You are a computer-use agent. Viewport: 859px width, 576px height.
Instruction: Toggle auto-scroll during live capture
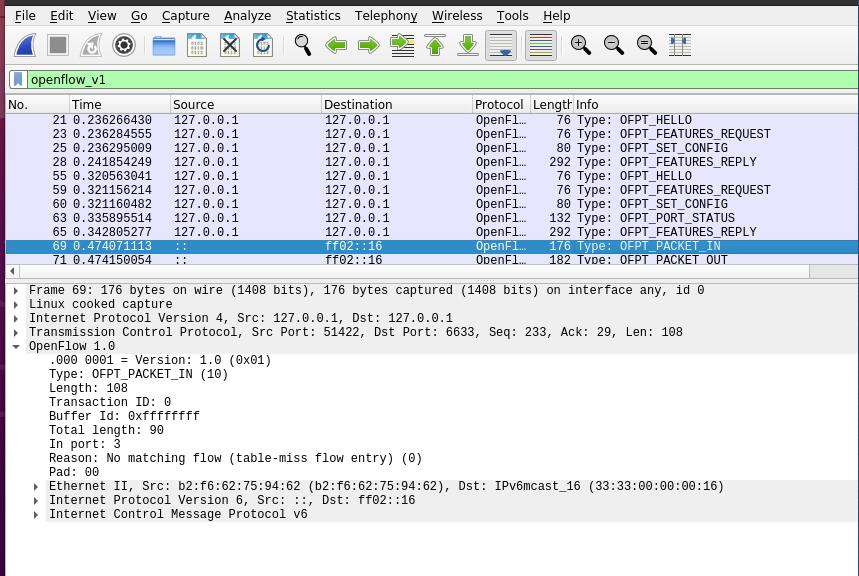tap(501, 45)
